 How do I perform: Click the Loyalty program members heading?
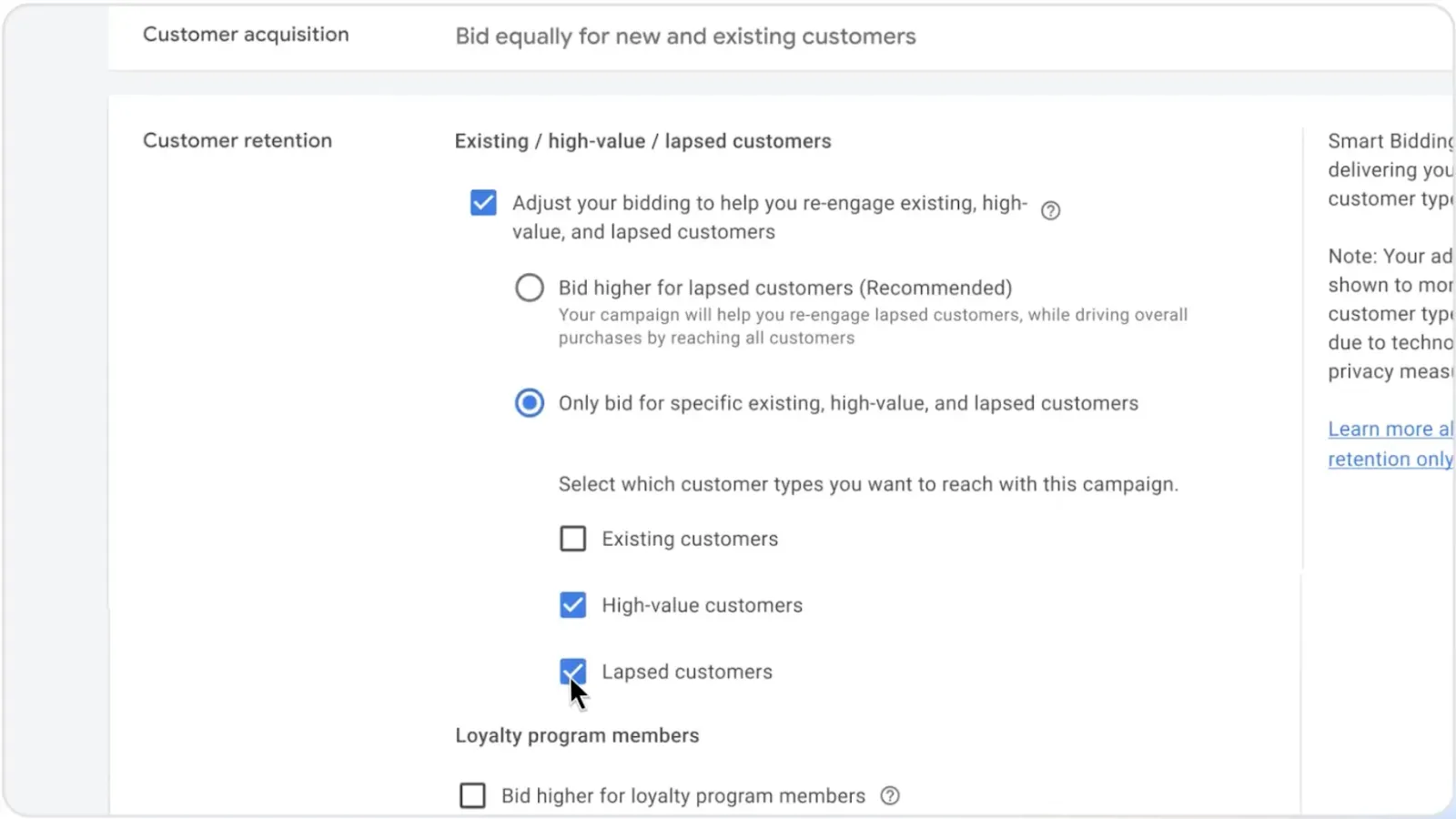point(577,736)
